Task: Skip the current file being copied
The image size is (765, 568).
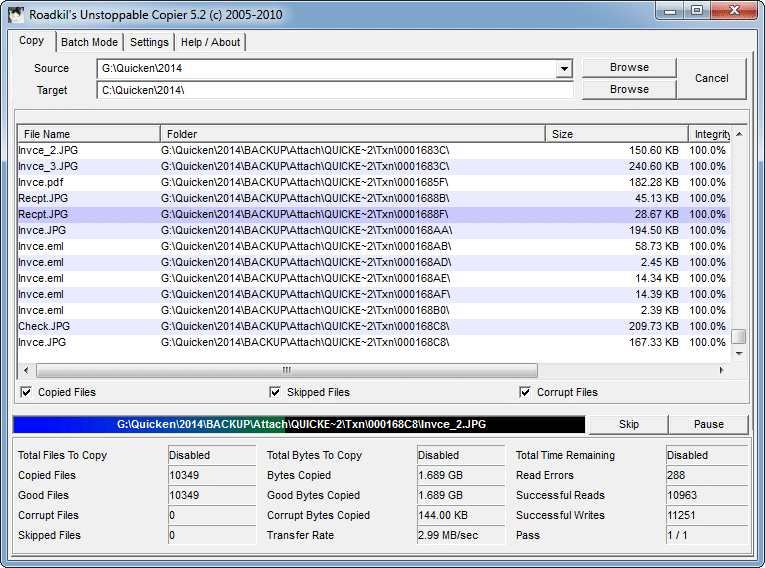Action: [628, 425]
